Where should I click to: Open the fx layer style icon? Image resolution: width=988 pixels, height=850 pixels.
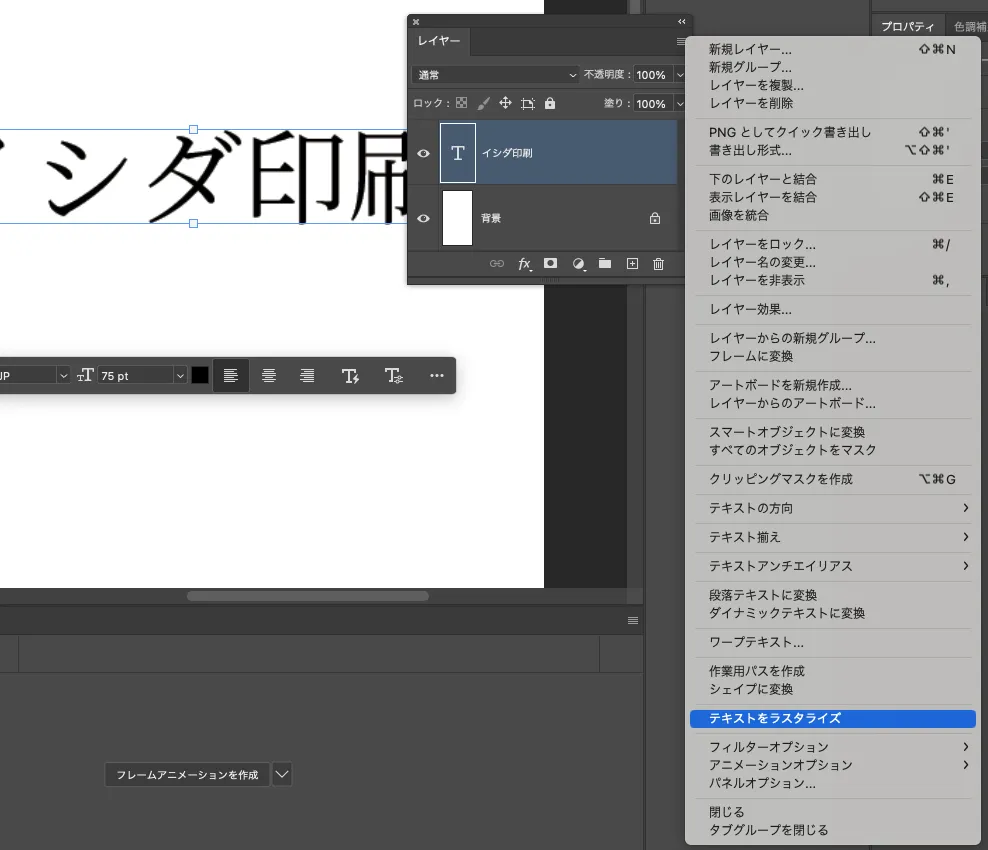click(x=524, y=264)
